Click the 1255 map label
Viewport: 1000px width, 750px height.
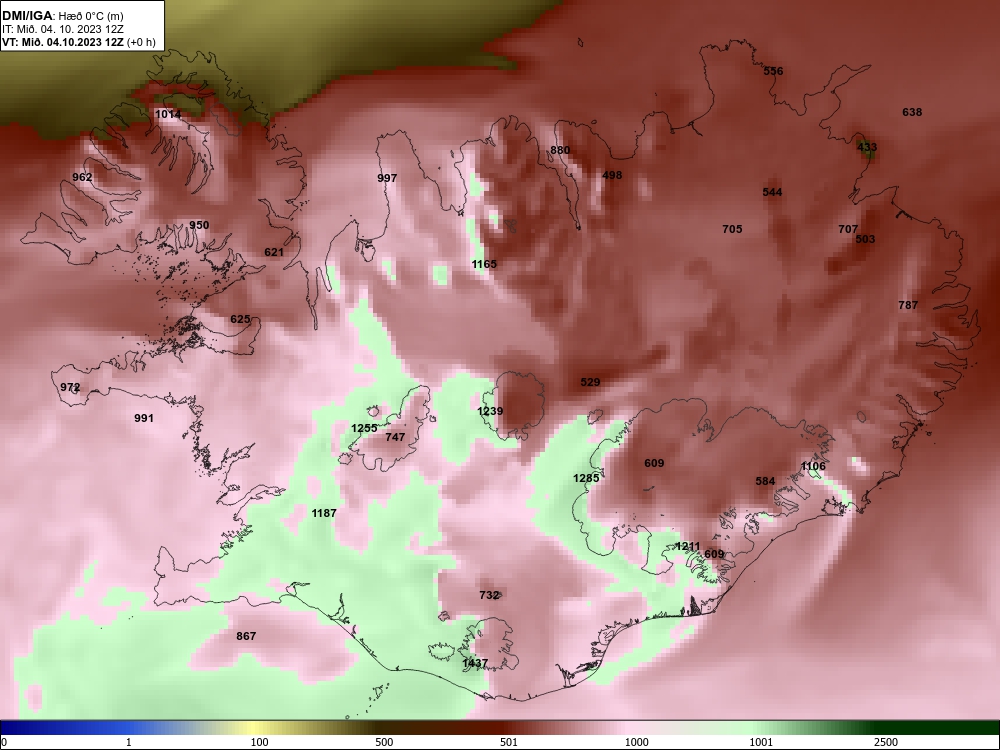click(x=364, y=428)
